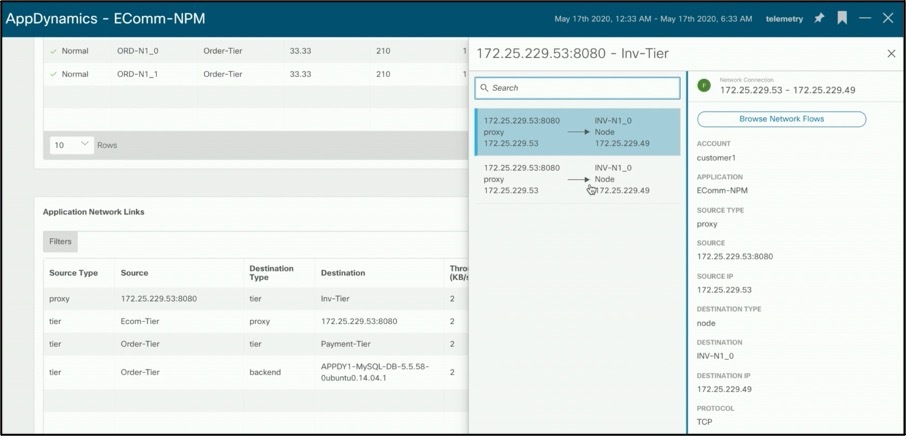
Task: Minimize the AppDynamics window
Action: click(865, 18)
